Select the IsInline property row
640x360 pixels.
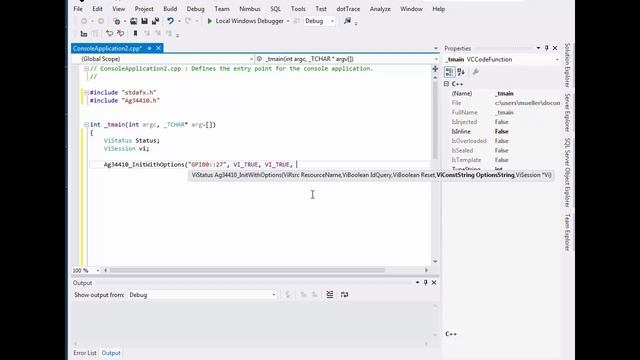pyautogui.click(x=502, y=131)
